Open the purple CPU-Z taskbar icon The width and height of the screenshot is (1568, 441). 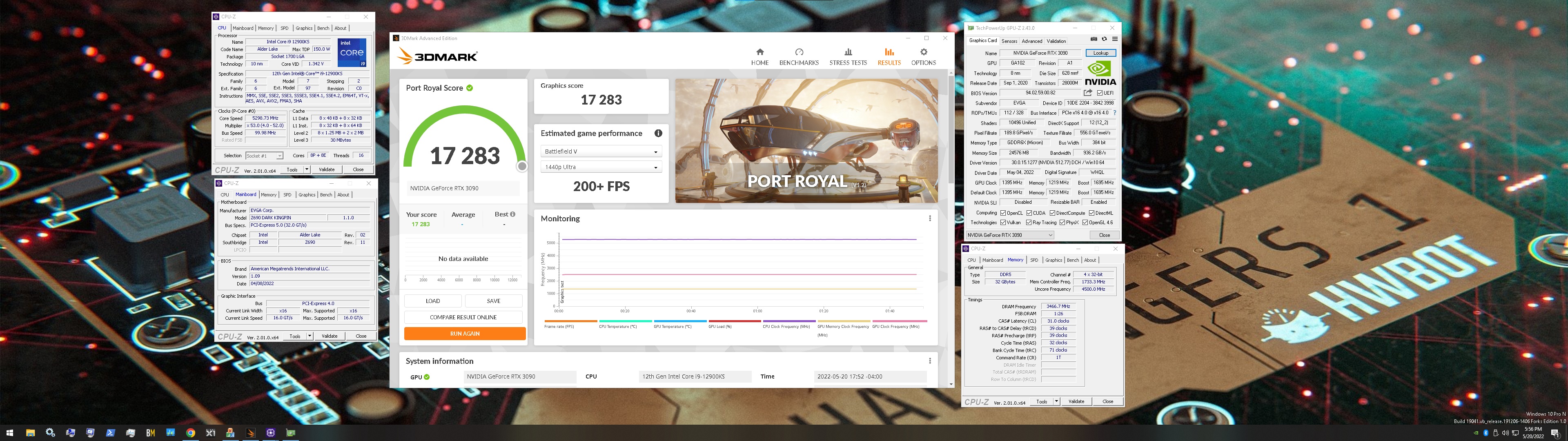(x=270, y=432)
